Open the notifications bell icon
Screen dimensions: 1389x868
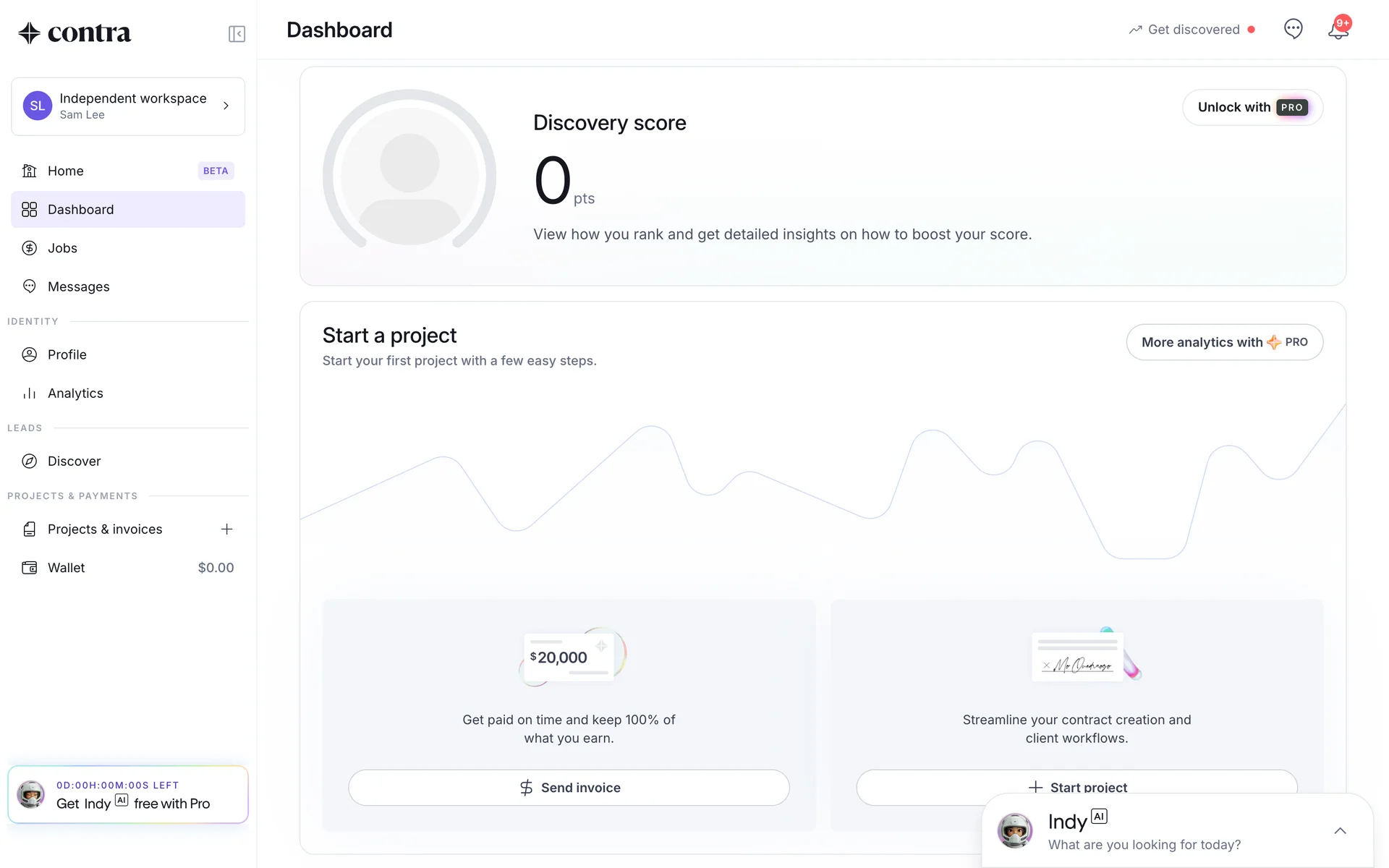(x=1338, y=30)
